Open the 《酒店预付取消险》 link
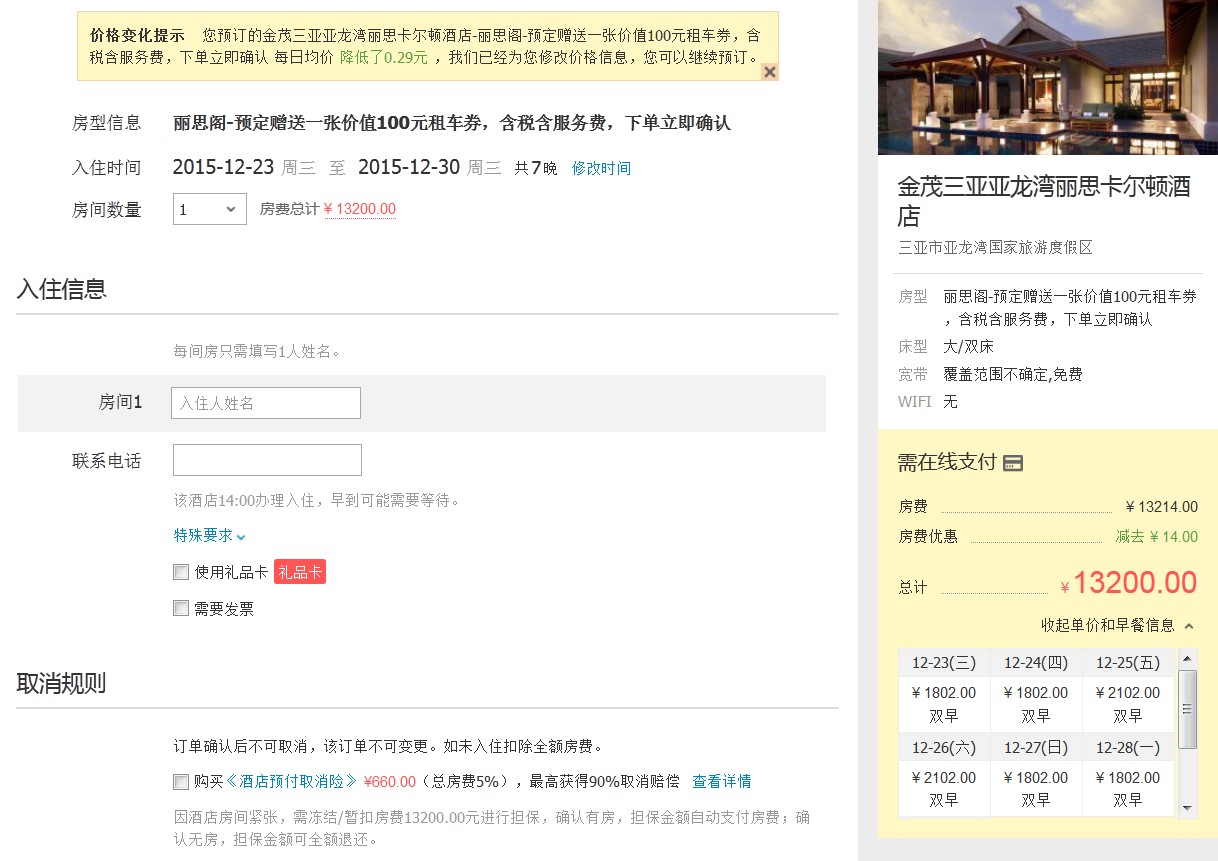1218x861 pixels. click(291, 781)
